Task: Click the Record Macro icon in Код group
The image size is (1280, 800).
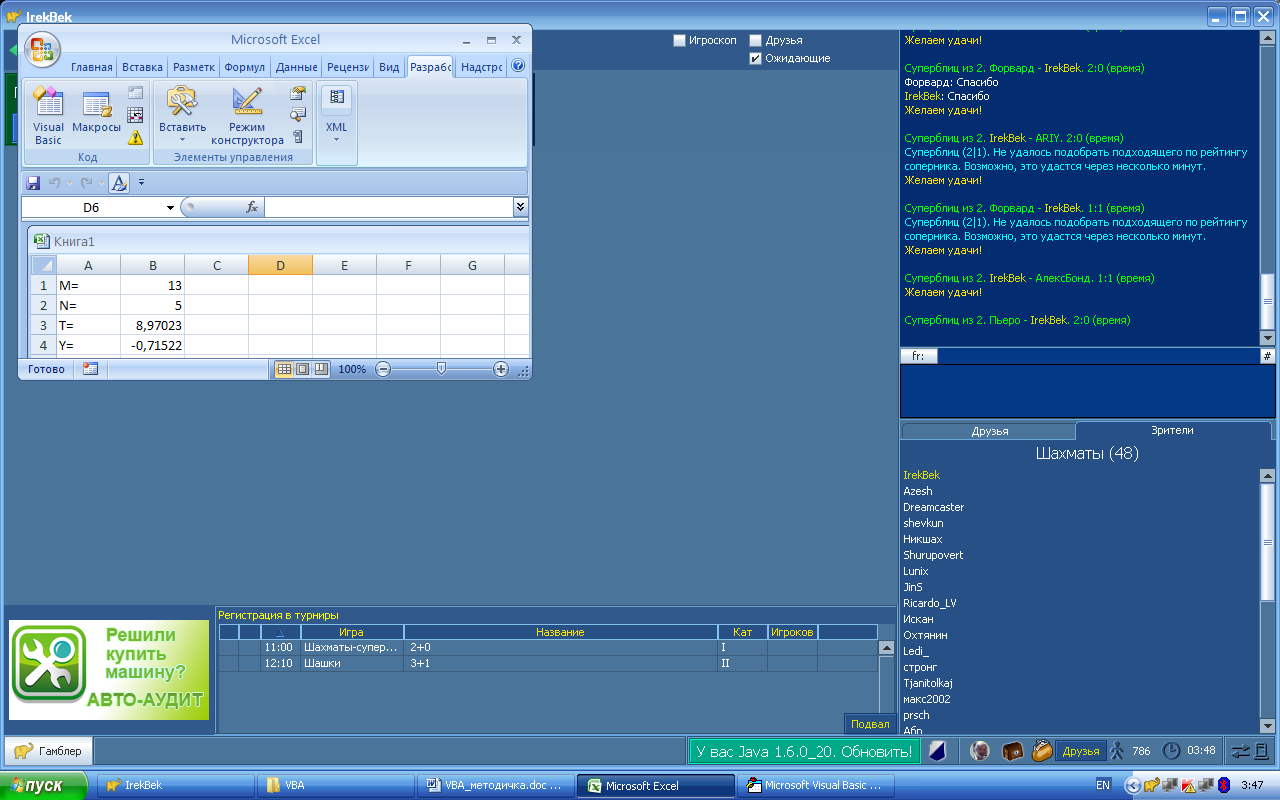Action: [x=136, y=93]
